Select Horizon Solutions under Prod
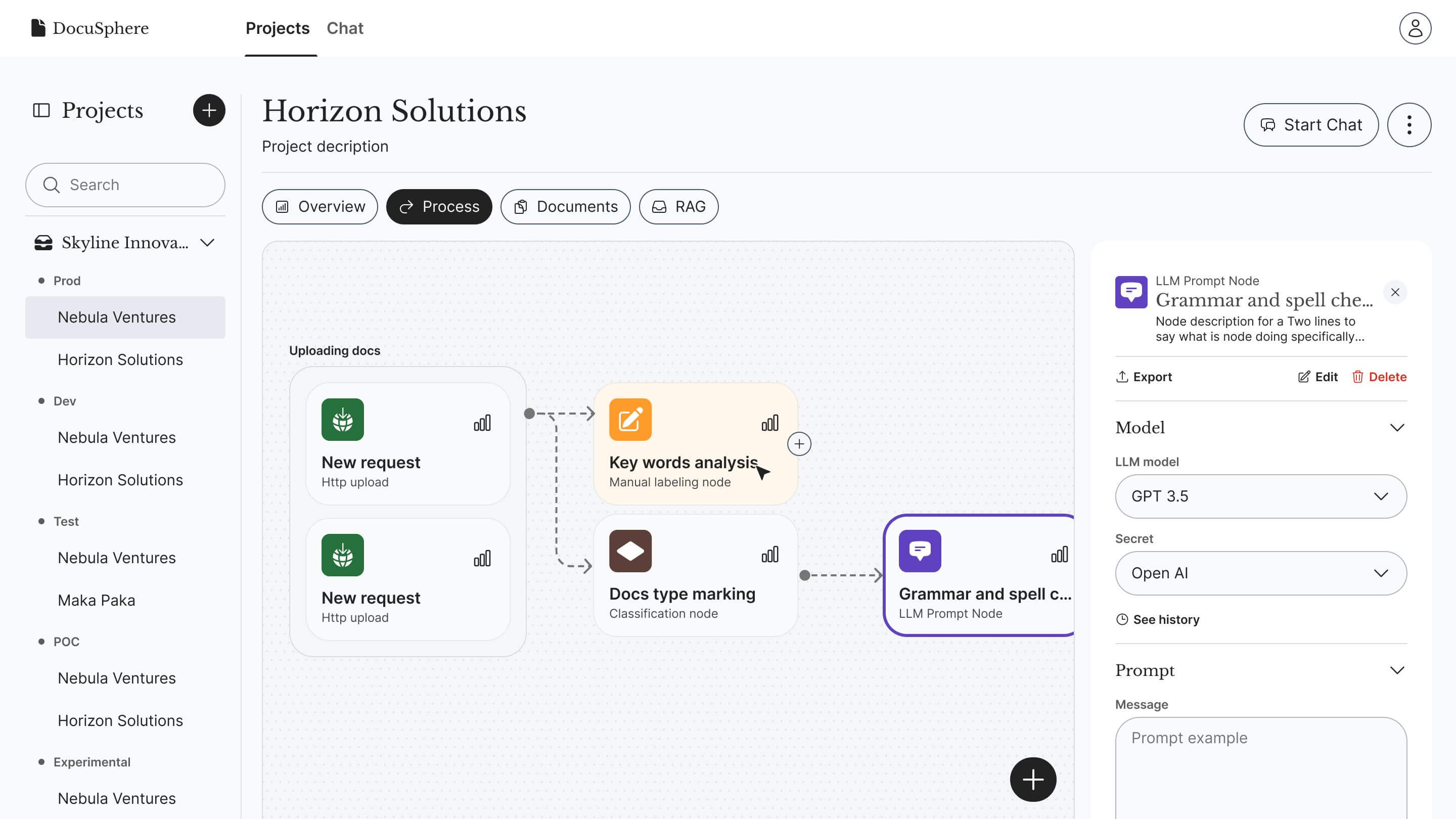The height and width of the screenshot is (819, 1456). (125, 360)
